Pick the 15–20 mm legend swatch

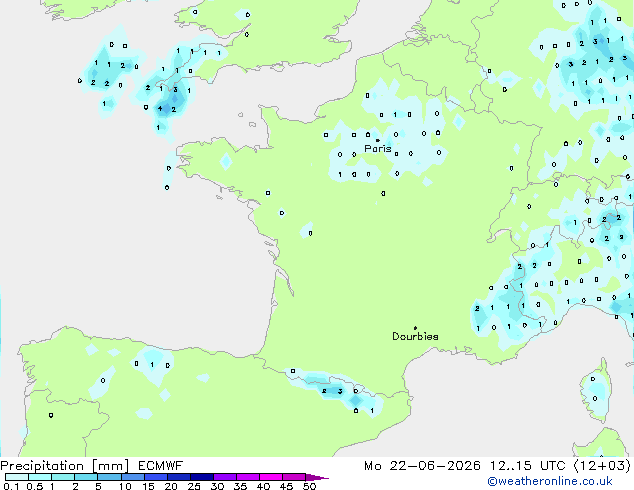[155, 477]
